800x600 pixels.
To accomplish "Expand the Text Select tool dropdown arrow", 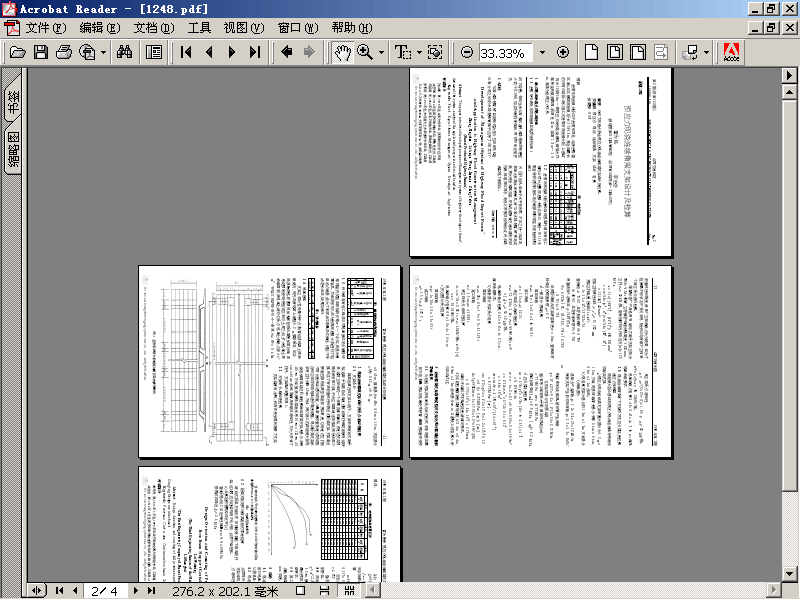I will point(419,52).
